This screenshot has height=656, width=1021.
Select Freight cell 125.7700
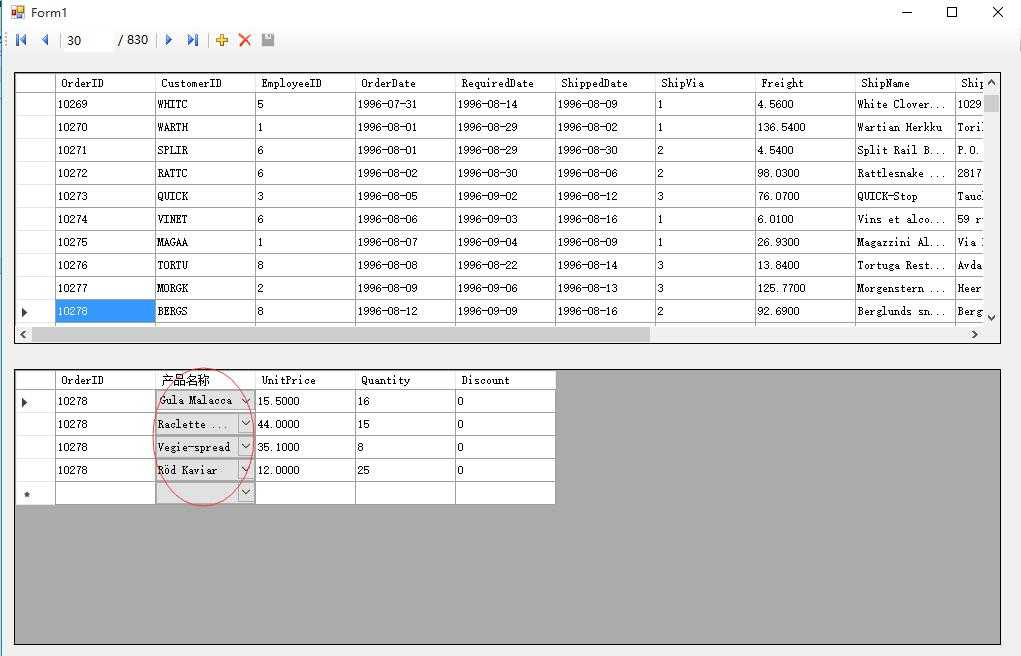pyautogui.click(x=805, y=288)
